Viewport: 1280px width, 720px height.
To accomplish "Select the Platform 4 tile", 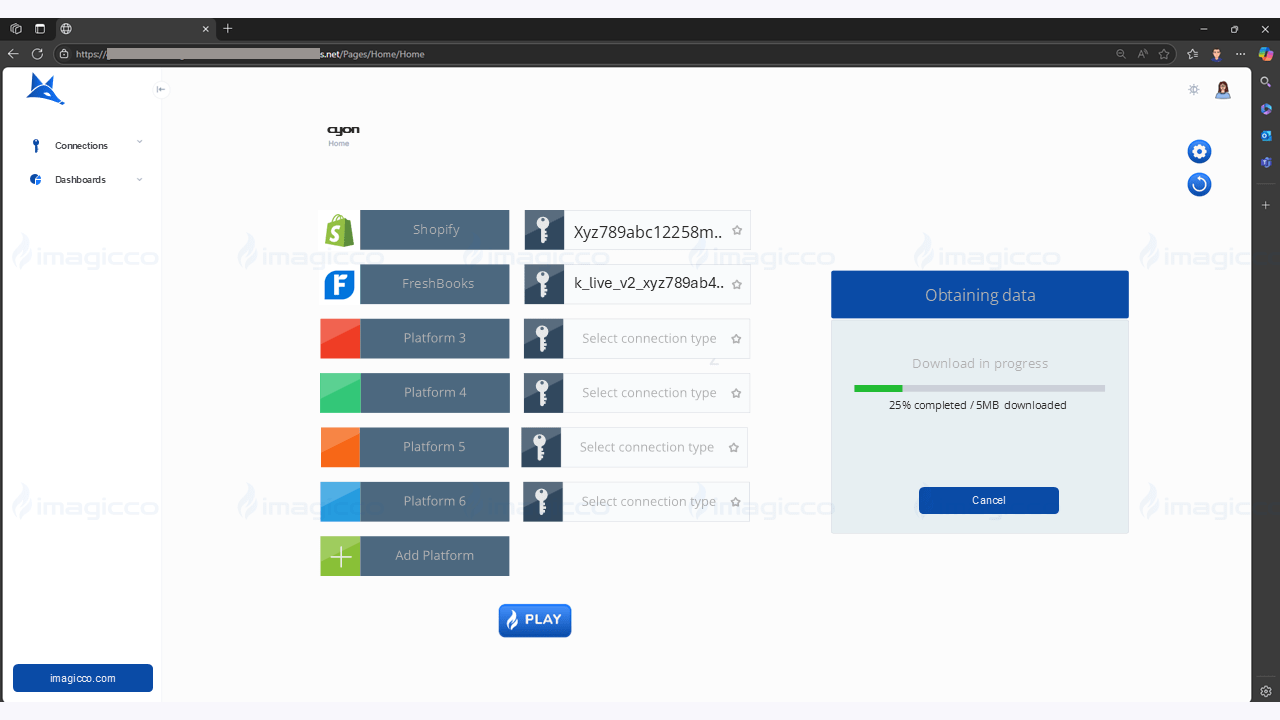I will (x=434, y=393).
